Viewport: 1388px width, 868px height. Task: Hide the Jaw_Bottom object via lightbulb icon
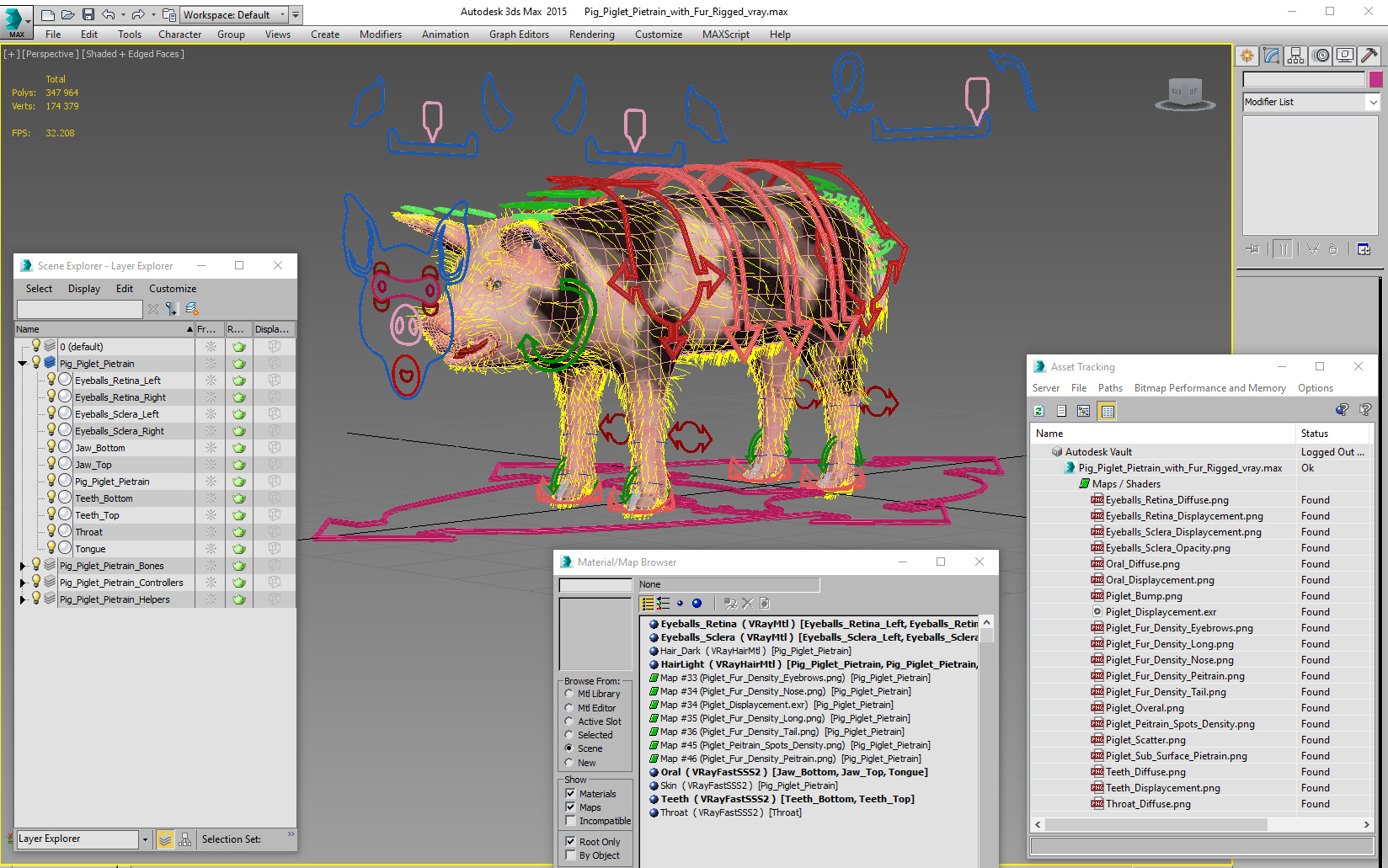(x=51, y=446)
